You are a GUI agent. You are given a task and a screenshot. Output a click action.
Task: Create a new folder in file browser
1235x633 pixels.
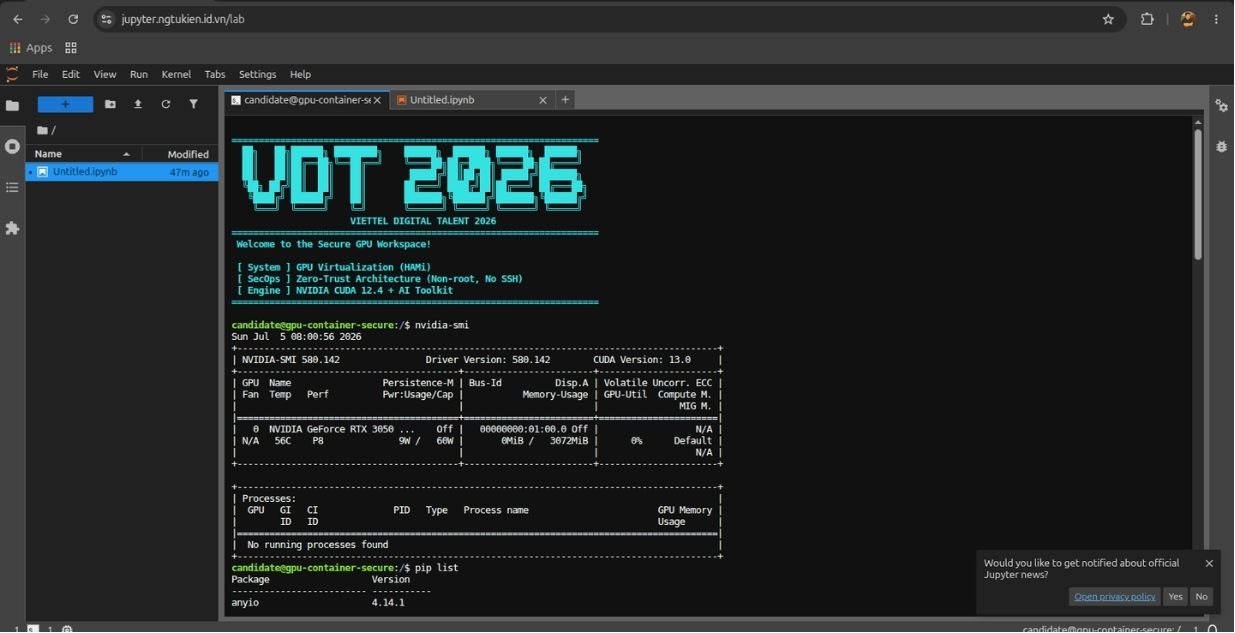[110, 104]
